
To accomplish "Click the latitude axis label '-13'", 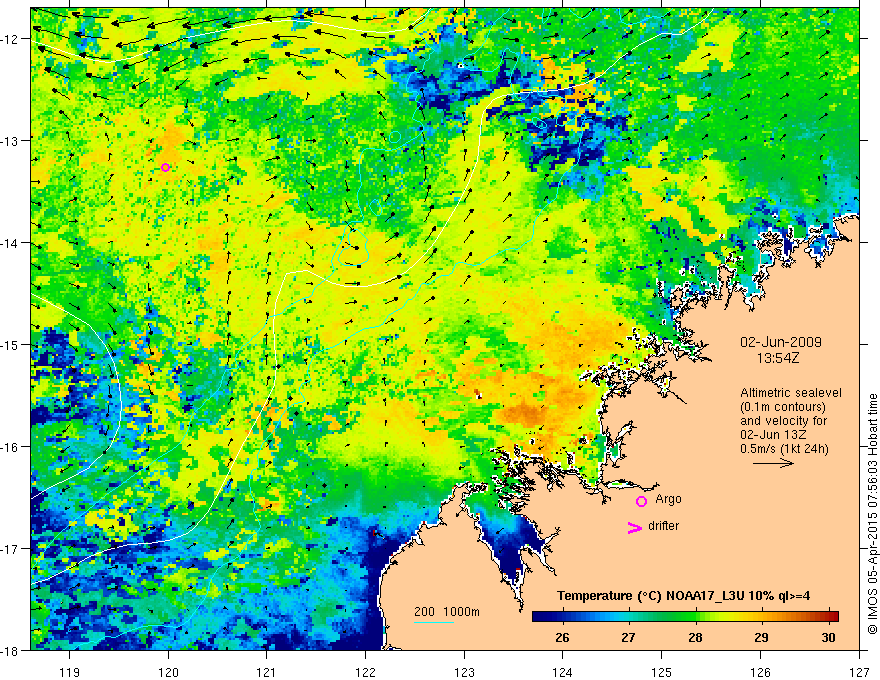I will coord(10,140).
